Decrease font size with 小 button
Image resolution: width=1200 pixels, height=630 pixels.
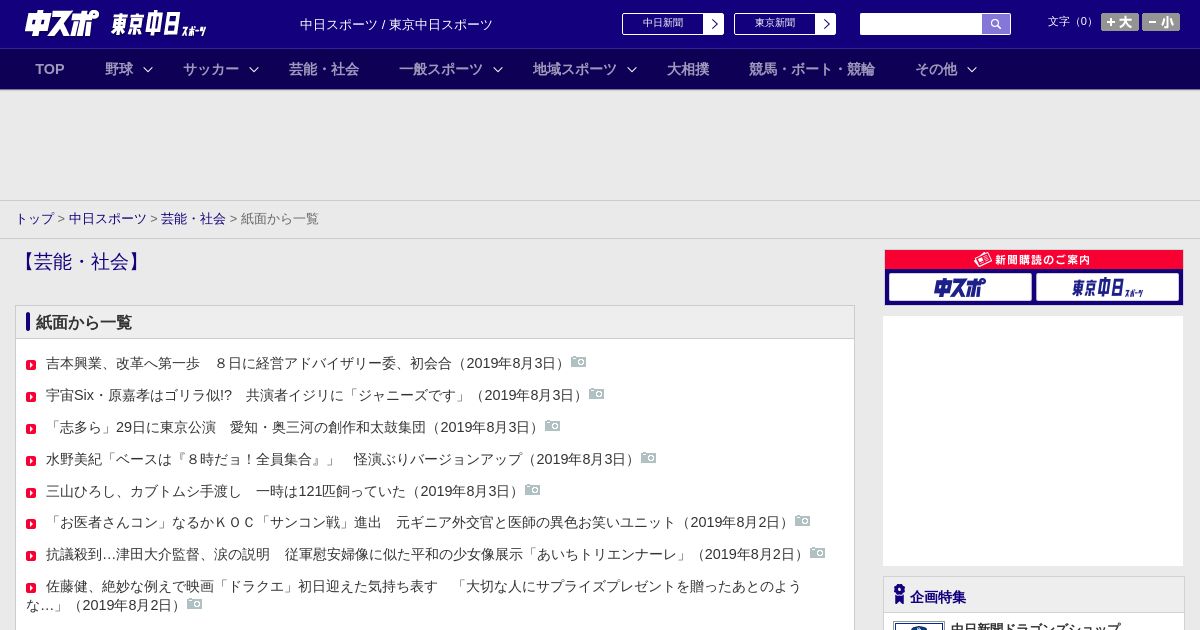[1161, 22]
